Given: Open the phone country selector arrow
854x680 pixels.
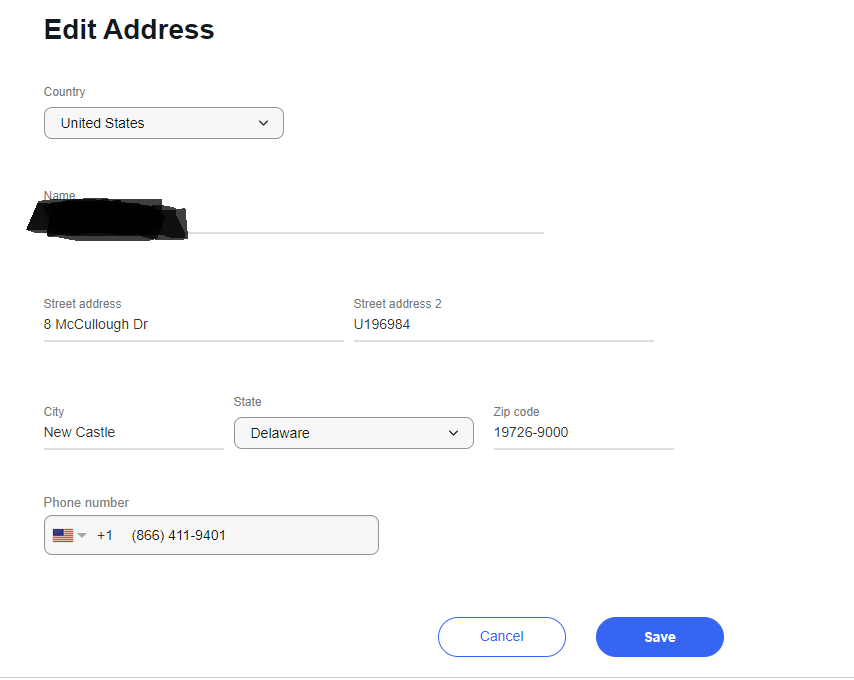Looking at the screenshot, I should pos(83,535).
